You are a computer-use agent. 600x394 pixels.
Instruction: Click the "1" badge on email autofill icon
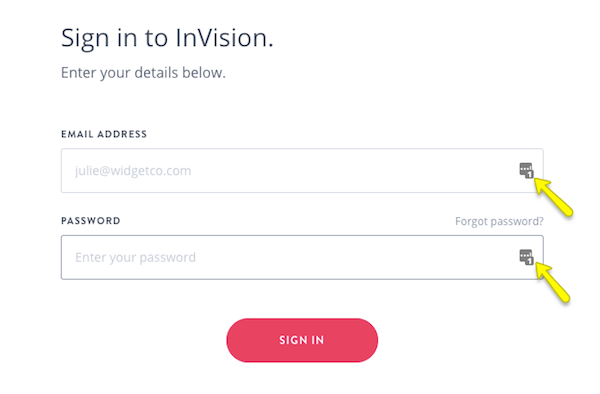click(530, 174)
